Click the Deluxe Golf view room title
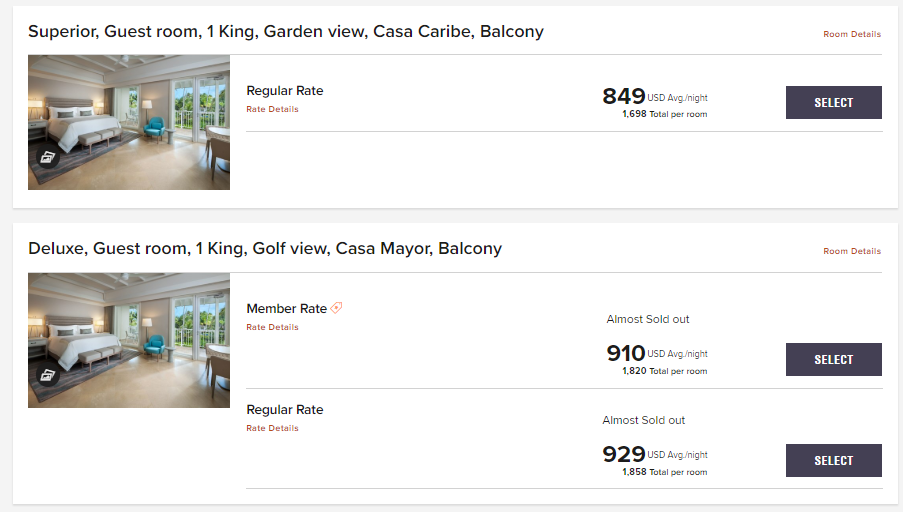This screenshot has width=903, height=512. point(265,248)
